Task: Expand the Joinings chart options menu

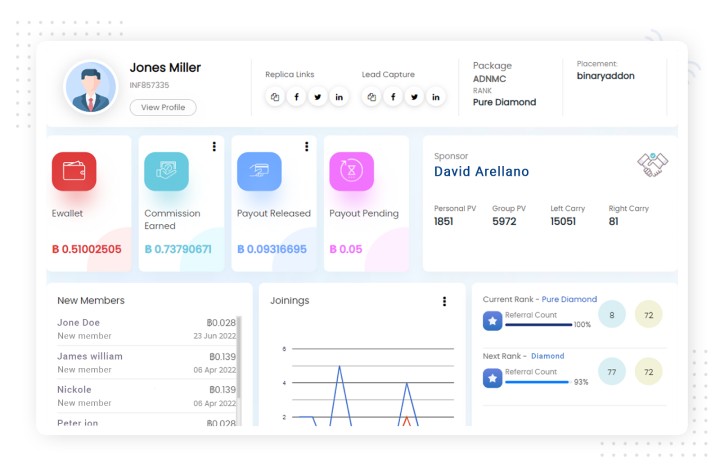Action: point(444,301)
